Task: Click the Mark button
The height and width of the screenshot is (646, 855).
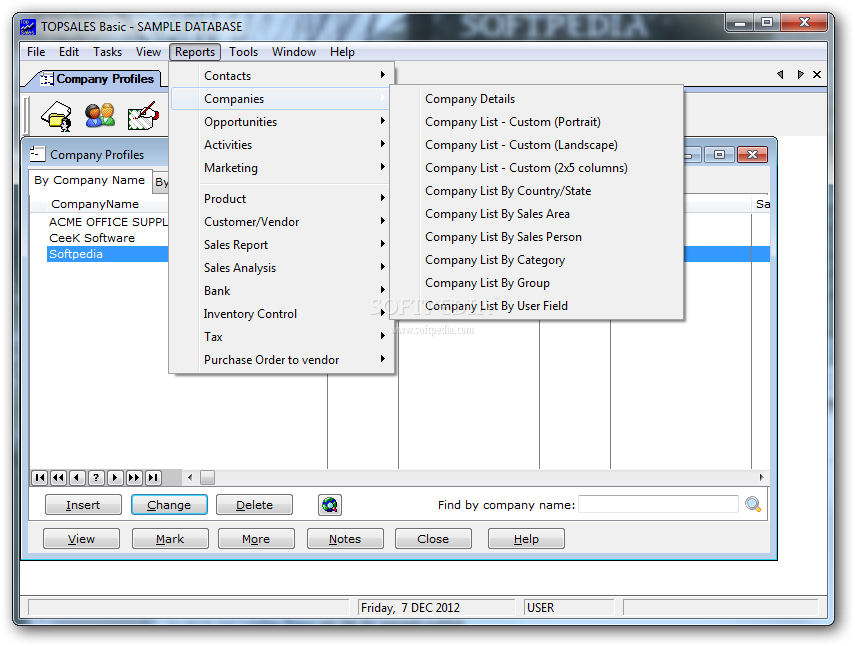Action: pos(170,539)
